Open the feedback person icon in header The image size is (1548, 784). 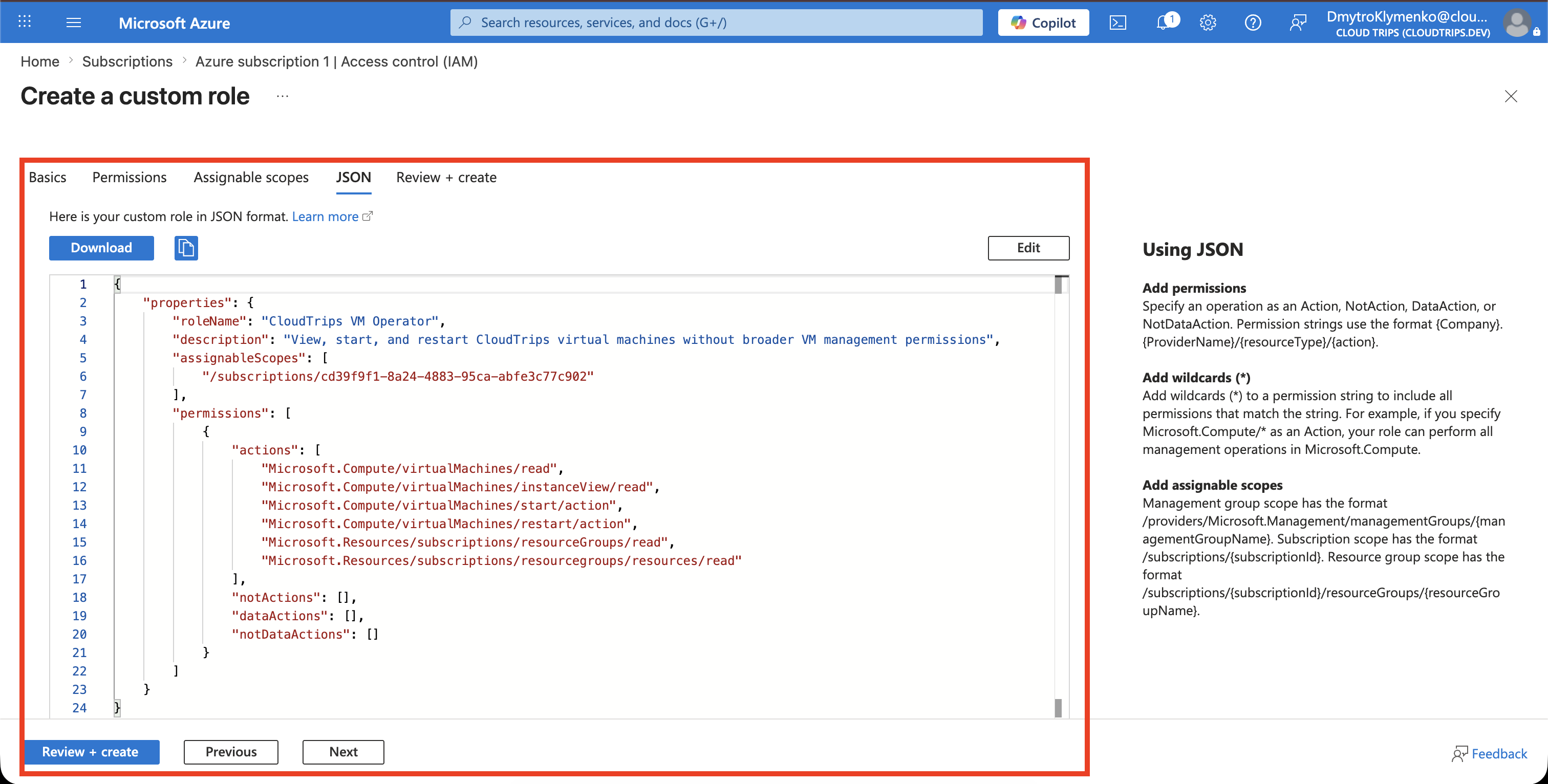[x=1298, y=23]
